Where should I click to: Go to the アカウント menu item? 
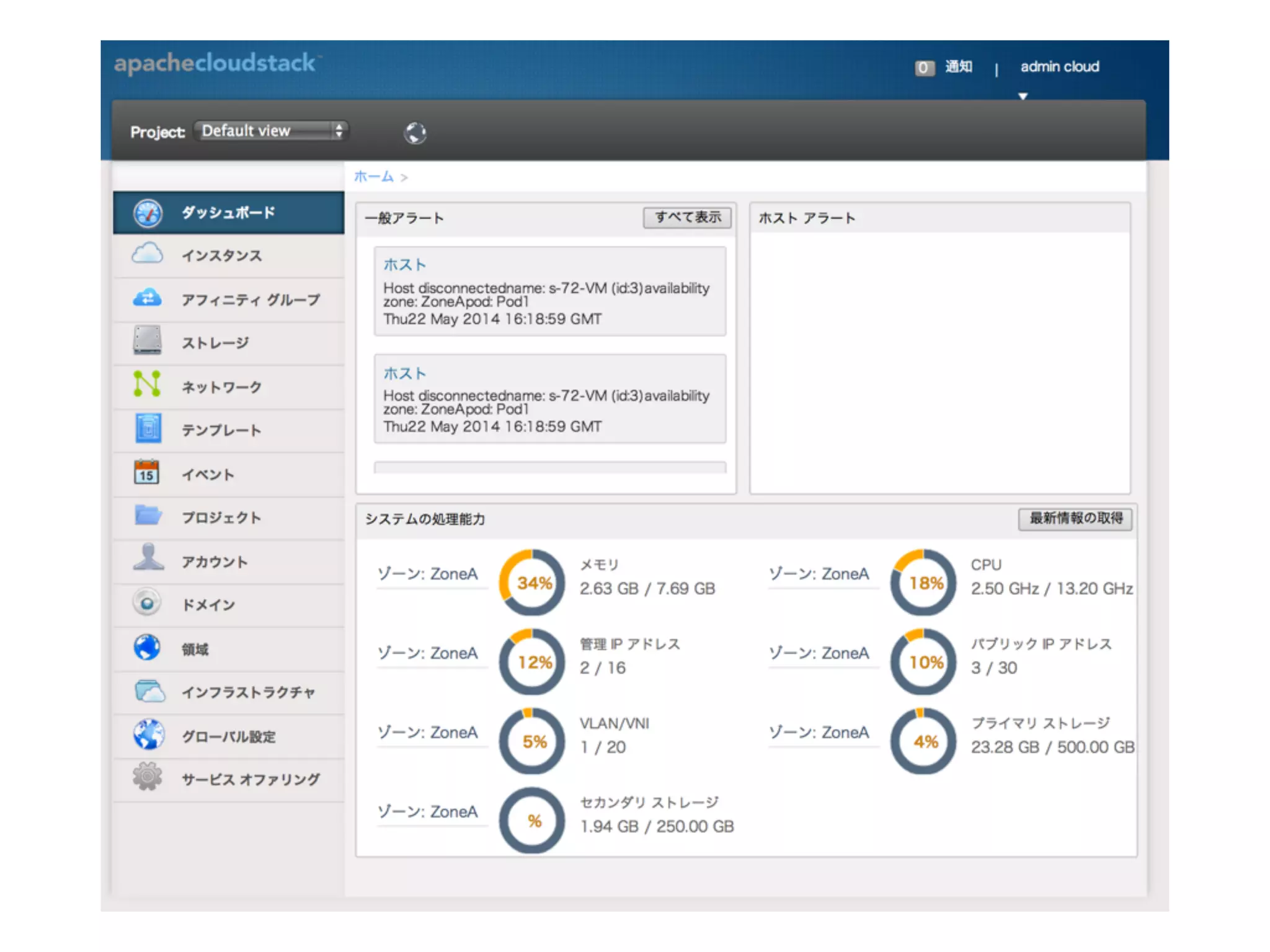tap(214, 562)
